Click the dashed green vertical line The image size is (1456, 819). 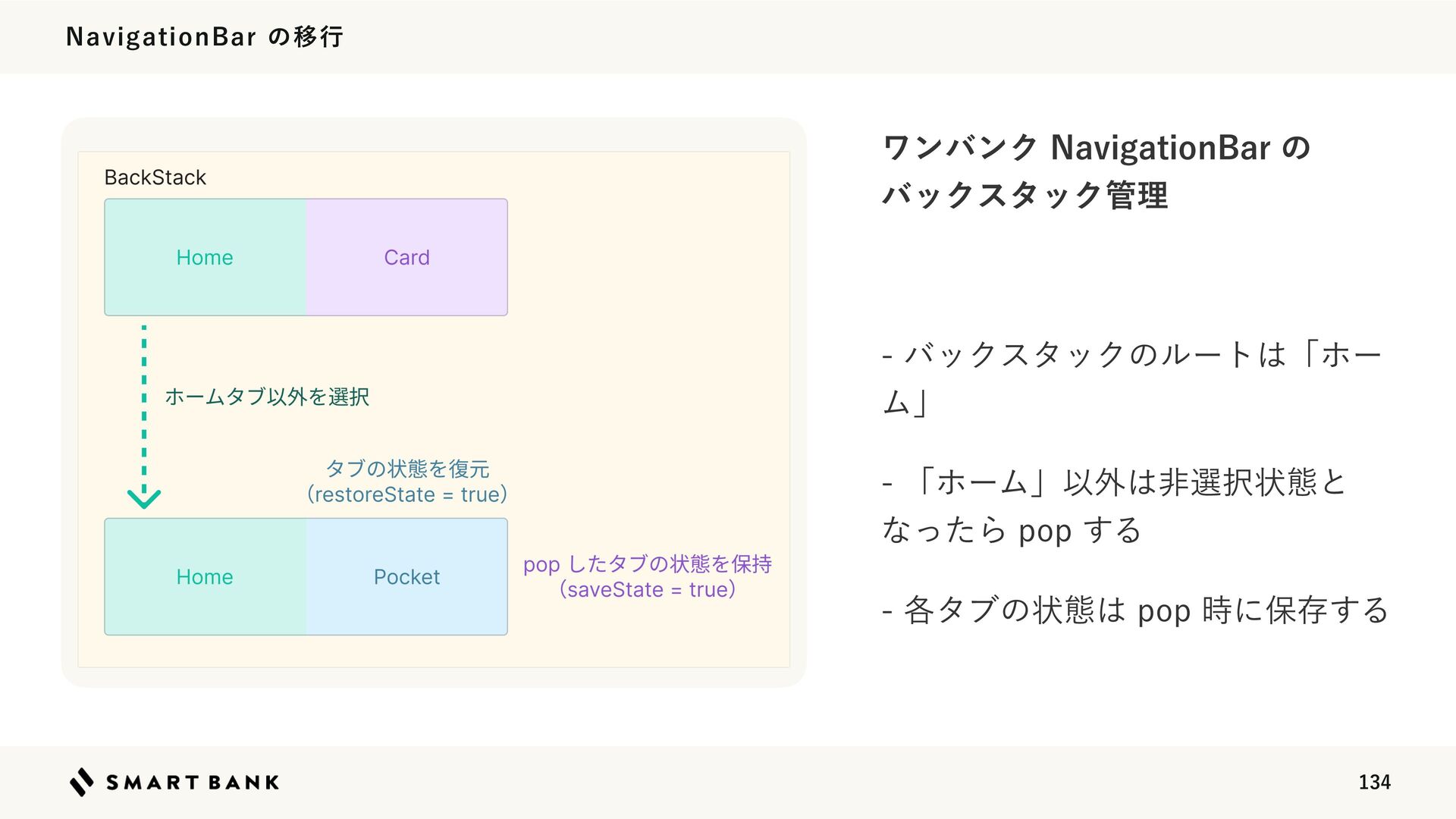[144, 406]
